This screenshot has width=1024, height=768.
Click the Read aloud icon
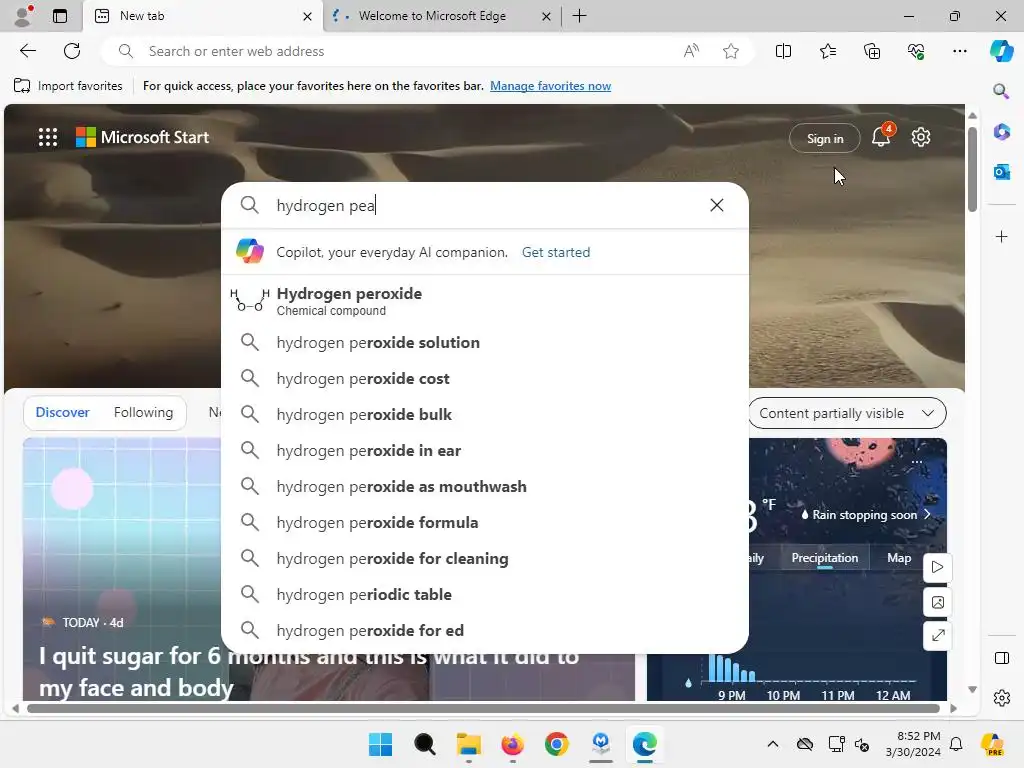point(691,51)
